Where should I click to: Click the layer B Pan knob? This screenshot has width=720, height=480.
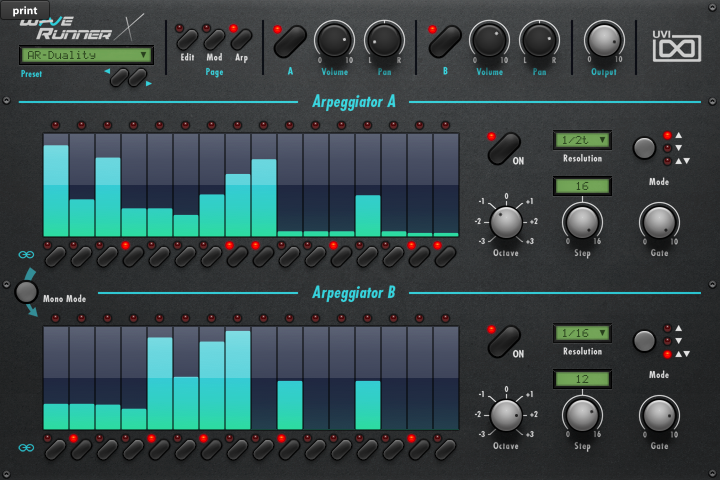tap(539, 41)
